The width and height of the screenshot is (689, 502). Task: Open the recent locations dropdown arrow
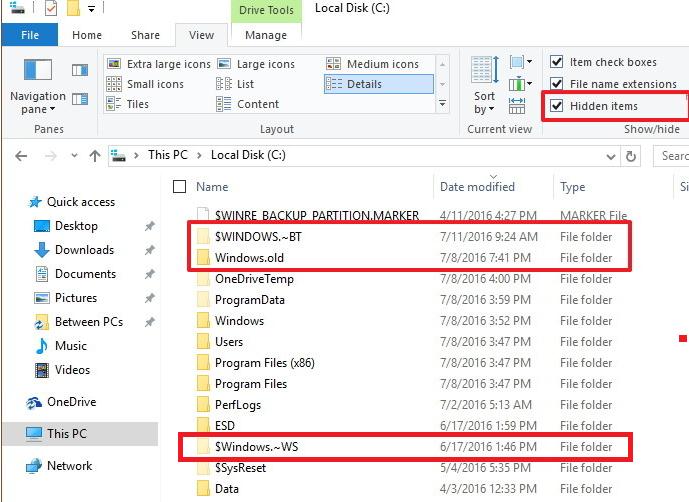[74, 156]
